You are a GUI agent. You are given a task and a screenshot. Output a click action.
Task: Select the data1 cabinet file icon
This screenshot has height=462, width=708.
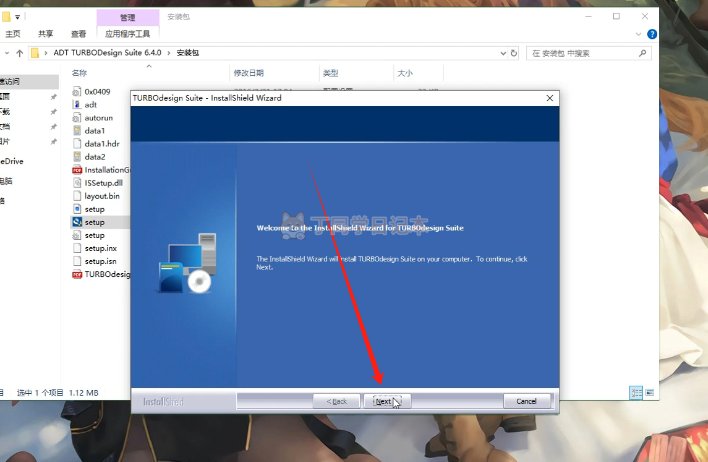coord(76,130)
